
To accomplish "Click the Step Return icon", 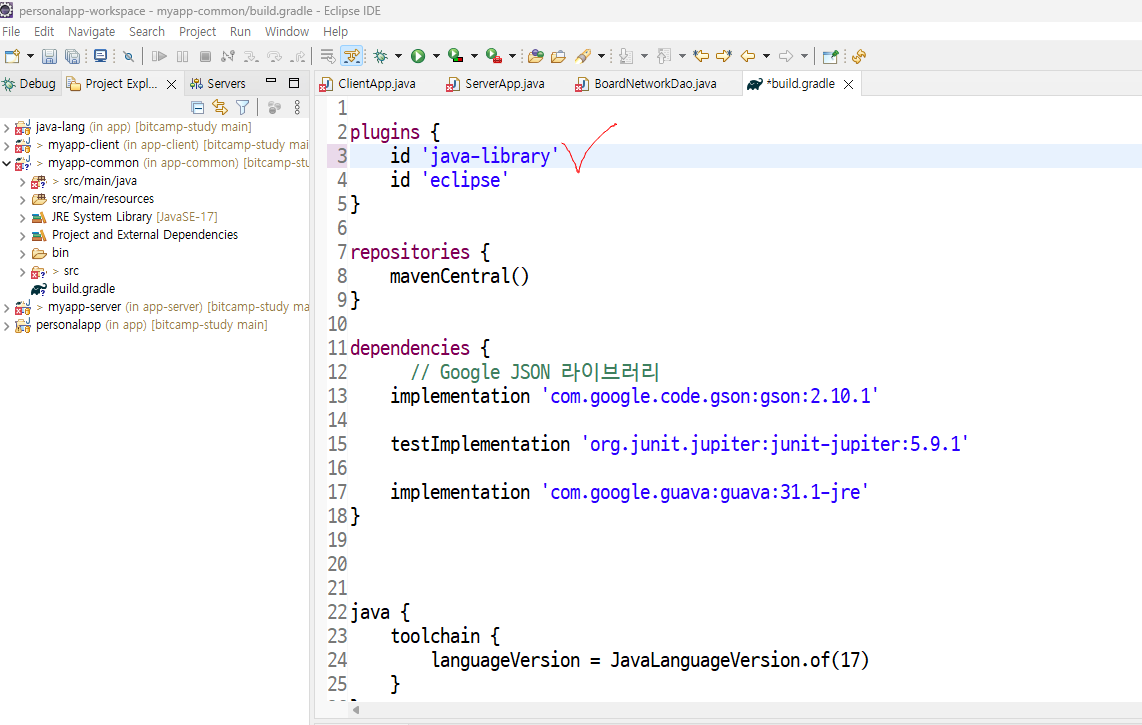I will [x=298, y=56].
